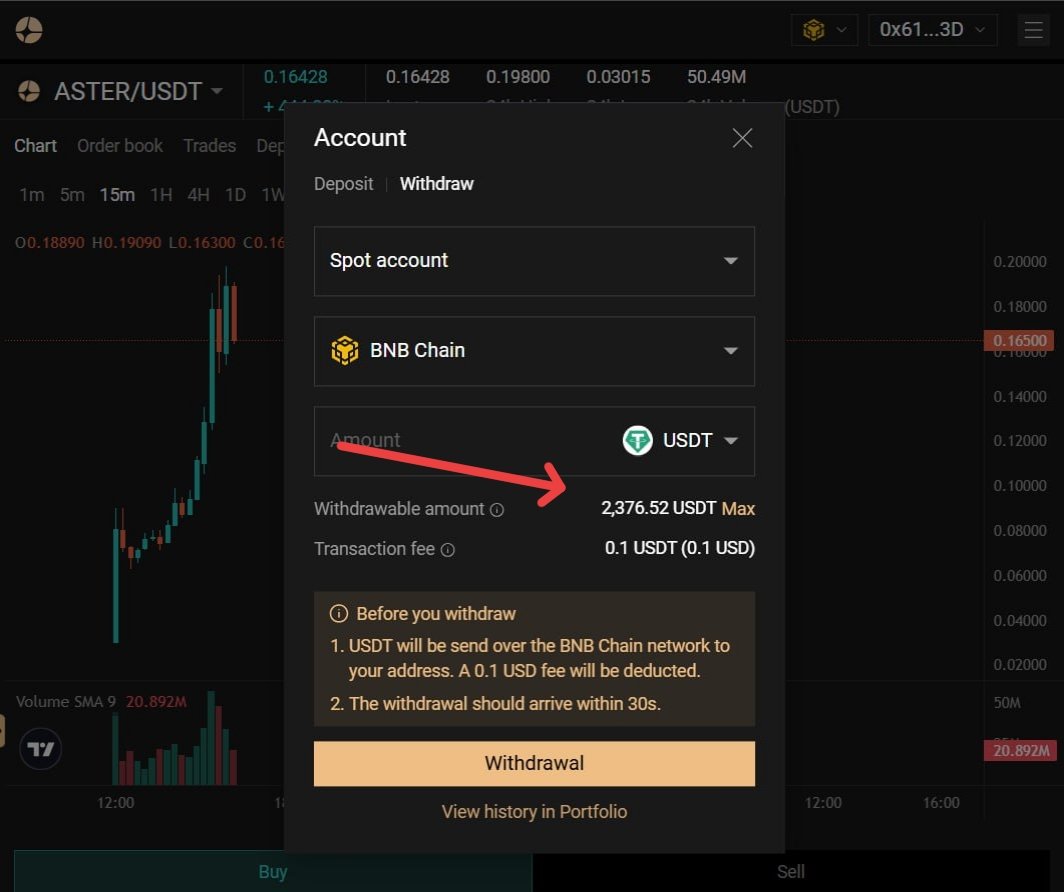
Task: Open the USDT token dropdown
Action: (732, 440)
